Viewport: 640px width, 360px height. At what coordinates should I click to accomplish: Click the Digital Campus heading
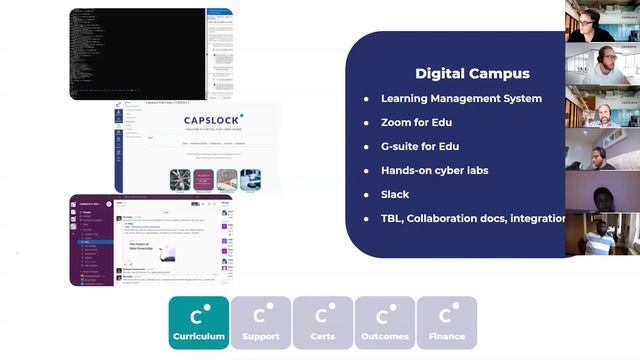coord(472,74)
